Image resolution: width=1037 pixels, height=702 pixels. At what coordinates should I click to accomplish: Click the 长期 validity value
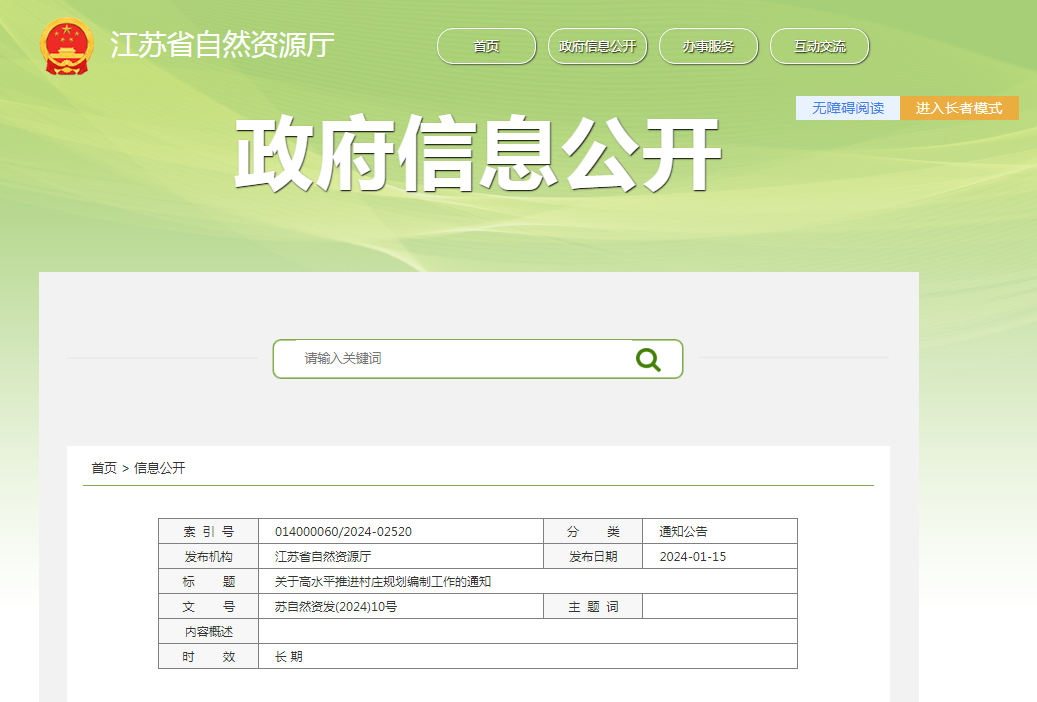(x=289, y=657)
